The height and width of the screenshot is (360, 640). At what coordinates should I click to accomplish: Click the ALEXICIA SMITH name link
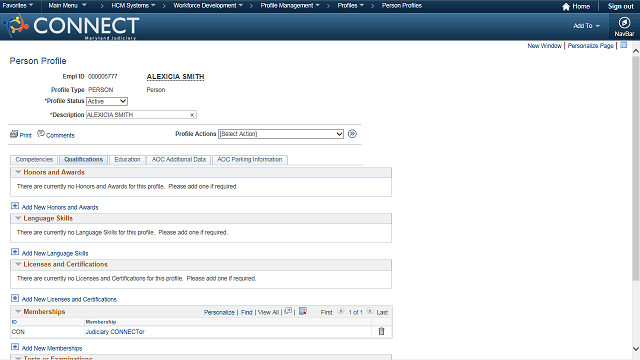(176, 77)
